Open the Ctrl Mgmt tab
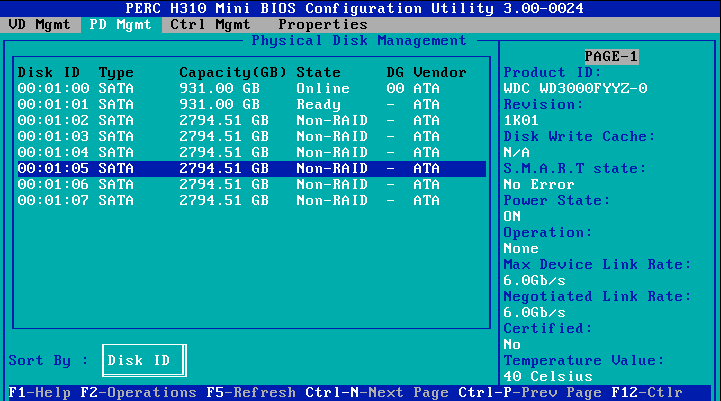The width and height of the screenshot is (721, 401). (210, 24)
